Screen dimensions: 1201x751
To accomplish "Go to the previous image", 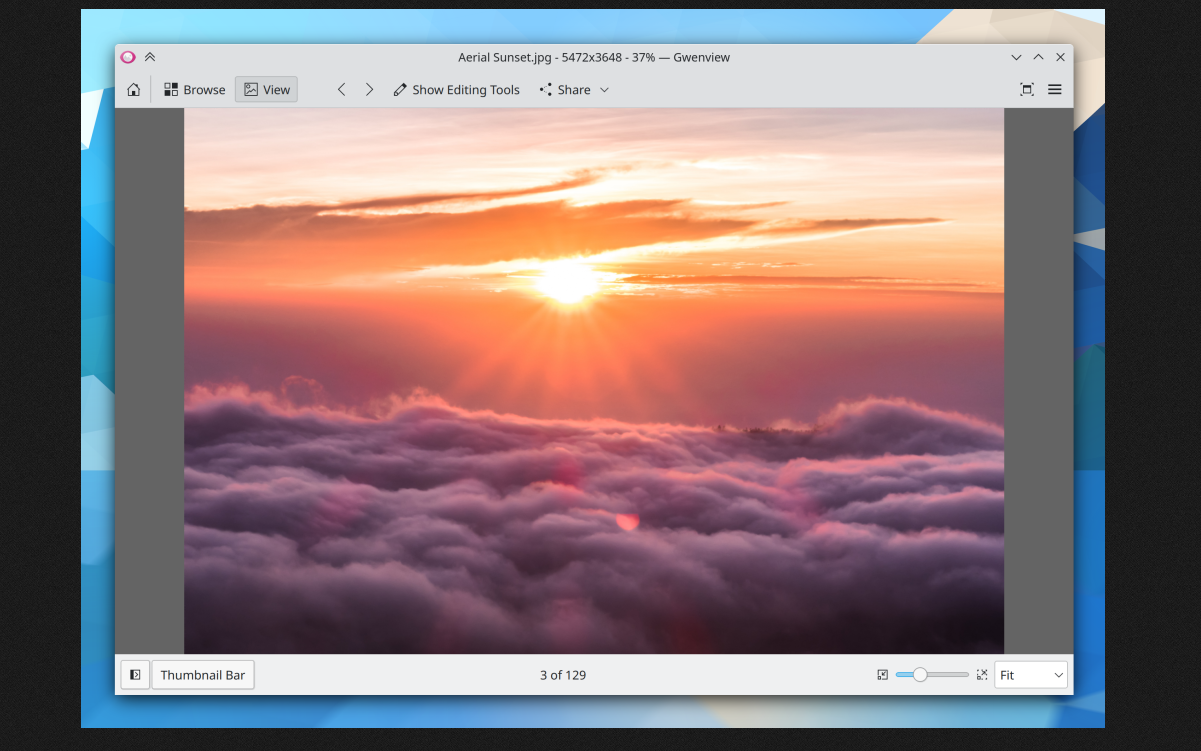I will pos(341,90).
